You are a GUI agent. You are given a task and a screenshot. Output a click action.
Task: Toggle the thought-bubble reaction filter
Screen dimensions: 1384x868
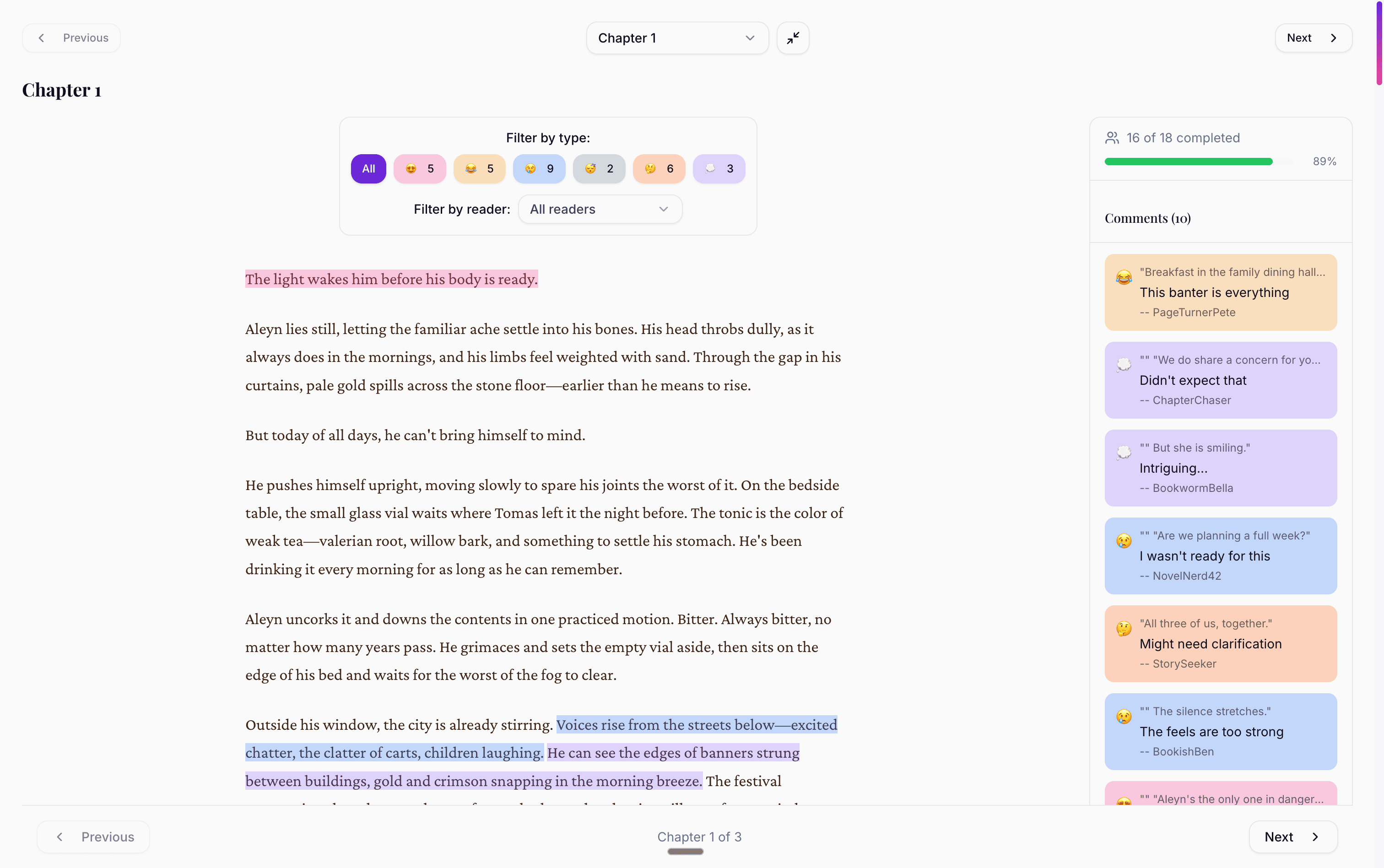pos(718,168)
